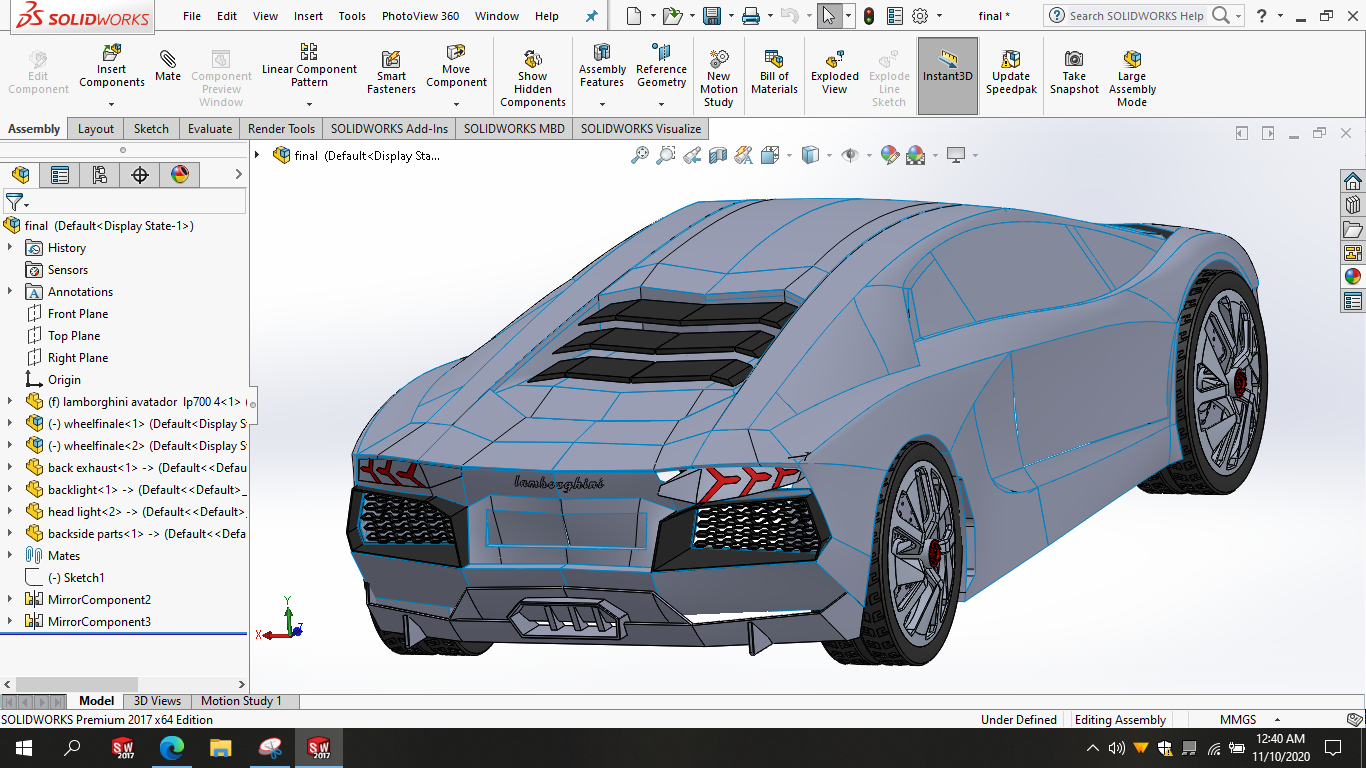Screen dimensions: 1366x768
Task: Click the Take Snapshot tool
Action: 1074,73
